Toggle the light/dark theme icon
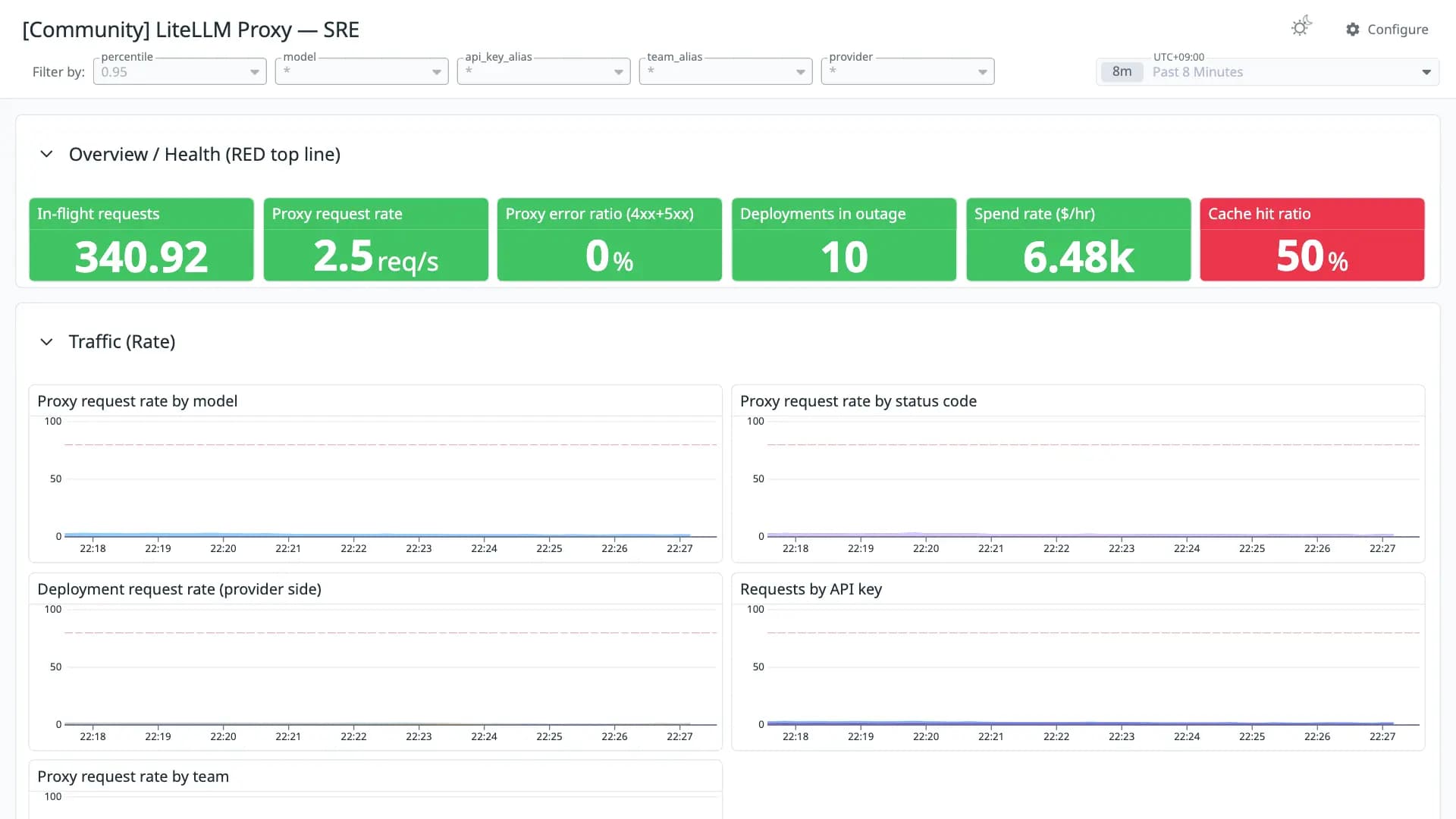The height and width of the screenshot is (819, 1456). [x=1301, y=27]
